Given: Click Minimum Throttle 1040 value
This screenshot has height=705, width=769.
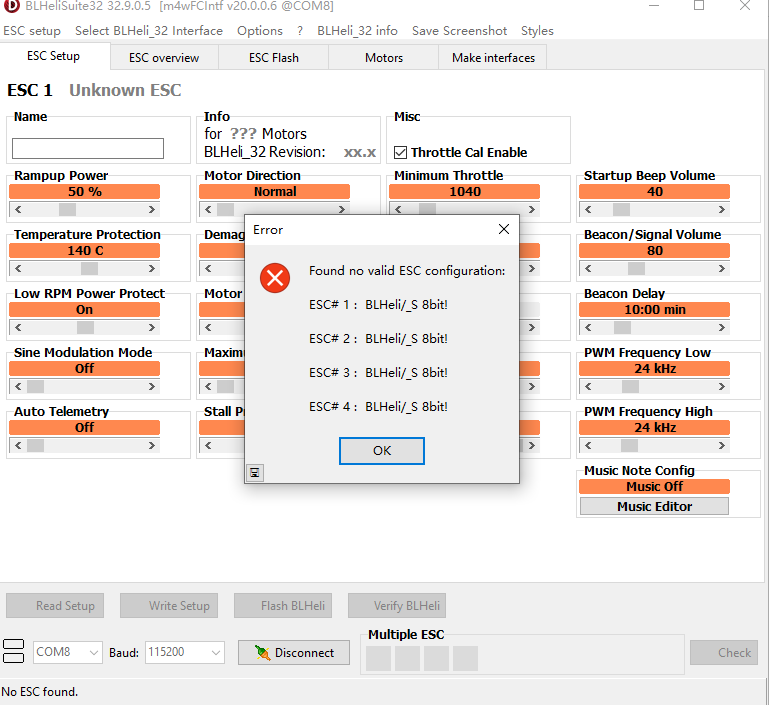Looking at the screenshot, I should click(464, 191).
